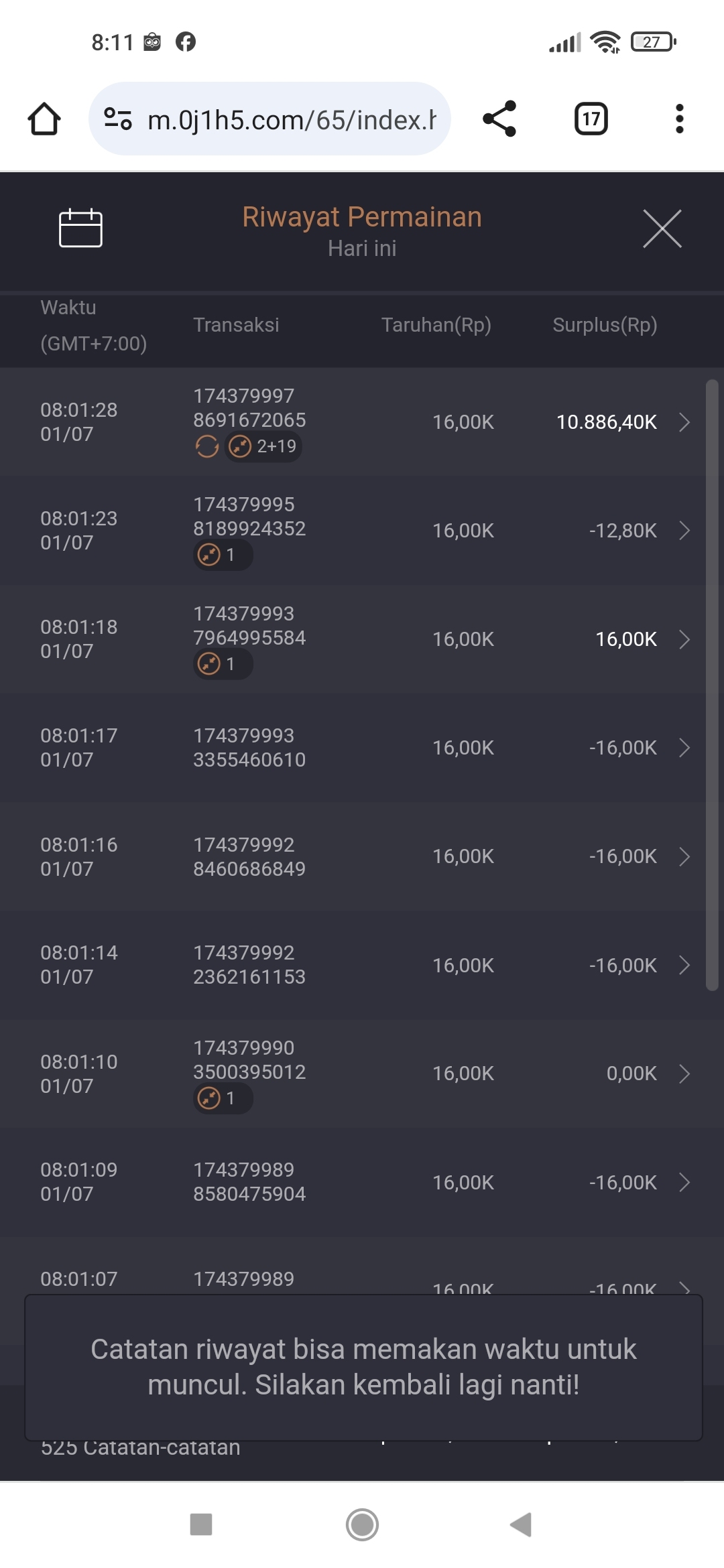Close the Riwayat Permainan panel

[x=662, y=228]
